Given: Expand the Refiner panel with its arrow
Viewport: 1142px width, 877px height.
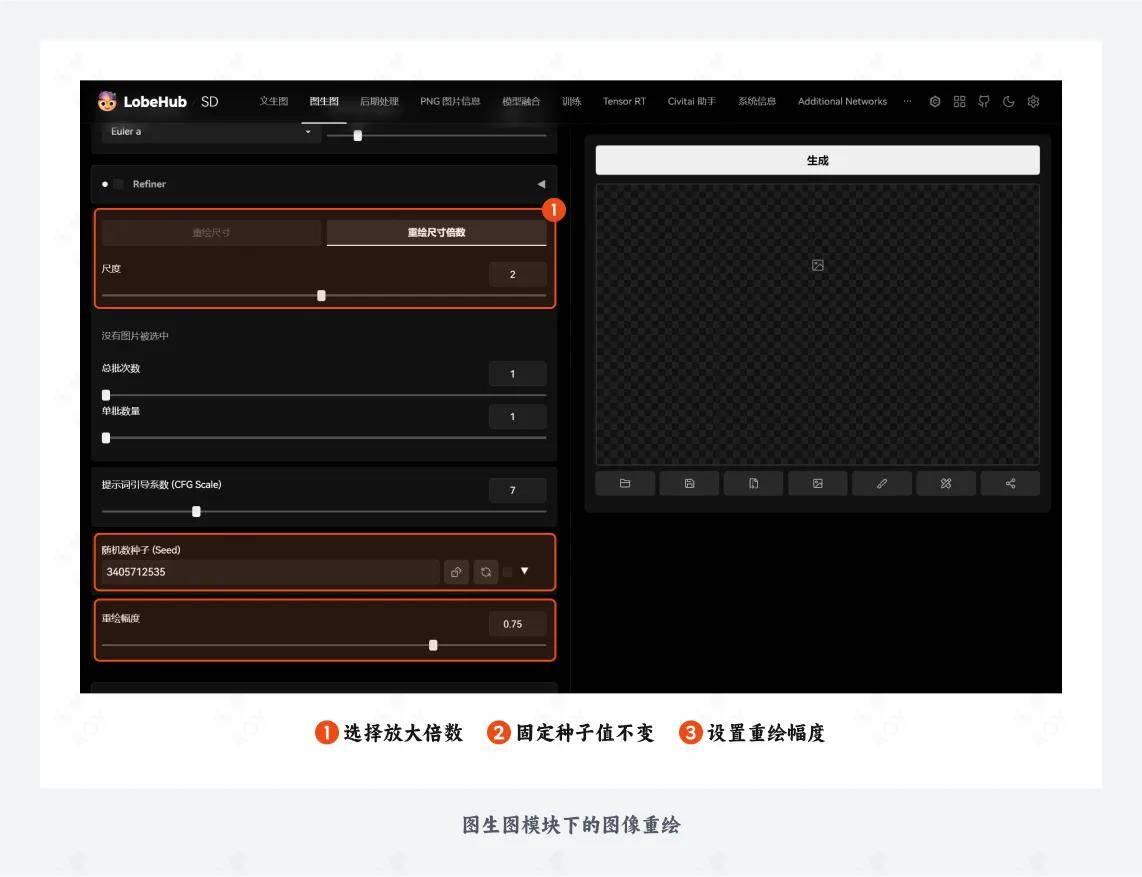Looking at the screenshot, I should click(x=541, y=184).
